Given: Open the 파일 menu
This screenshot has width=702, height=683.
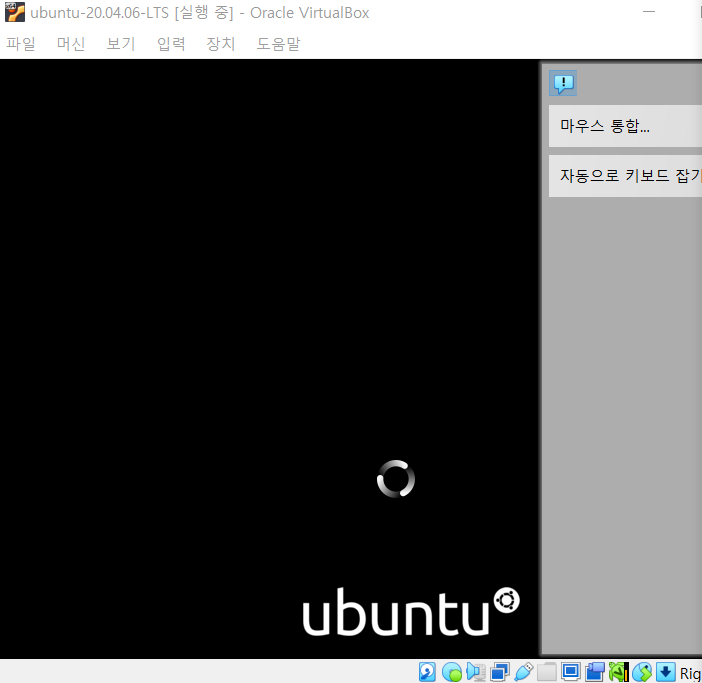Looking at the screenshot, I should click(x=21, y=44).
